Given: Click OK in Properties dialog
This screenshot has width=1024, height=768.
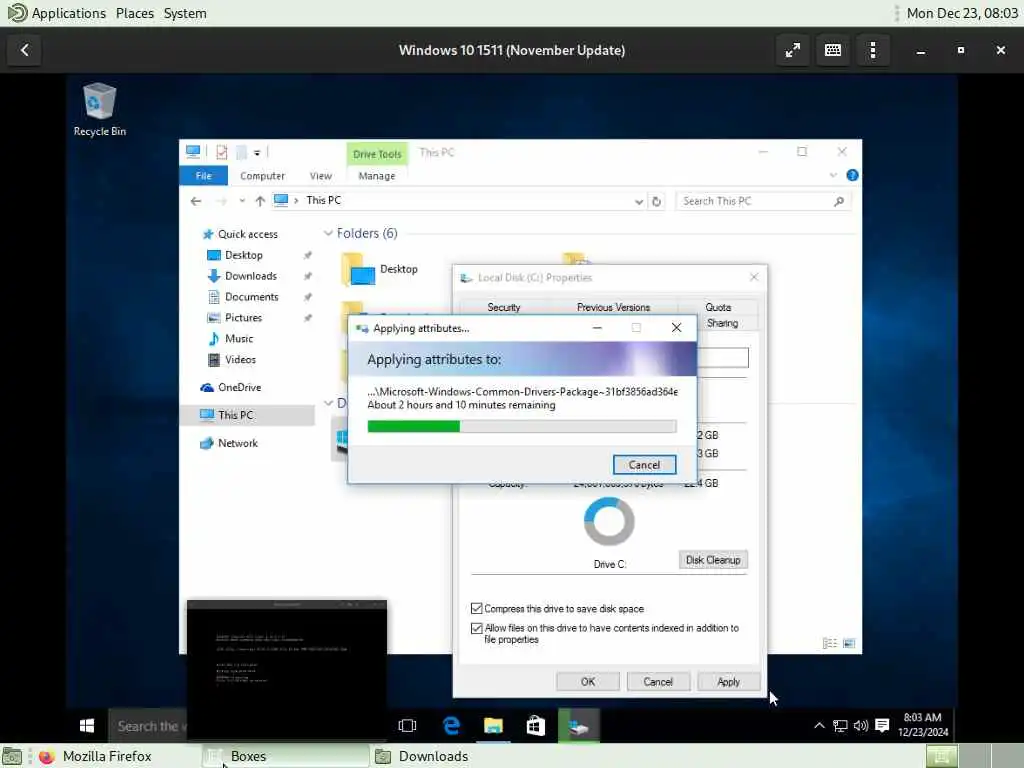Looking at the screenshot, I should pyautogui.click(x=588, y=682).
